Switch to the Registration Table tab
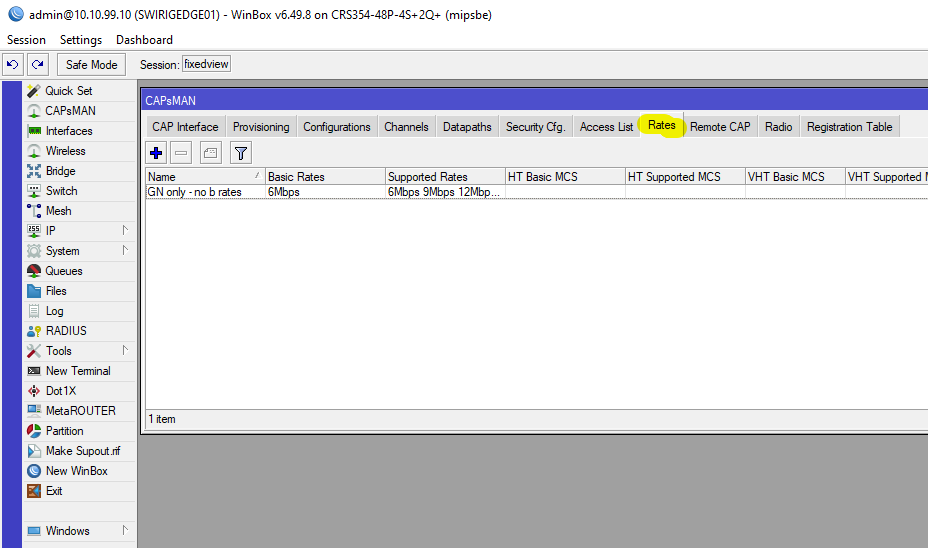The width and height of the screenshot is (928, 548). (x=849, y=127)
